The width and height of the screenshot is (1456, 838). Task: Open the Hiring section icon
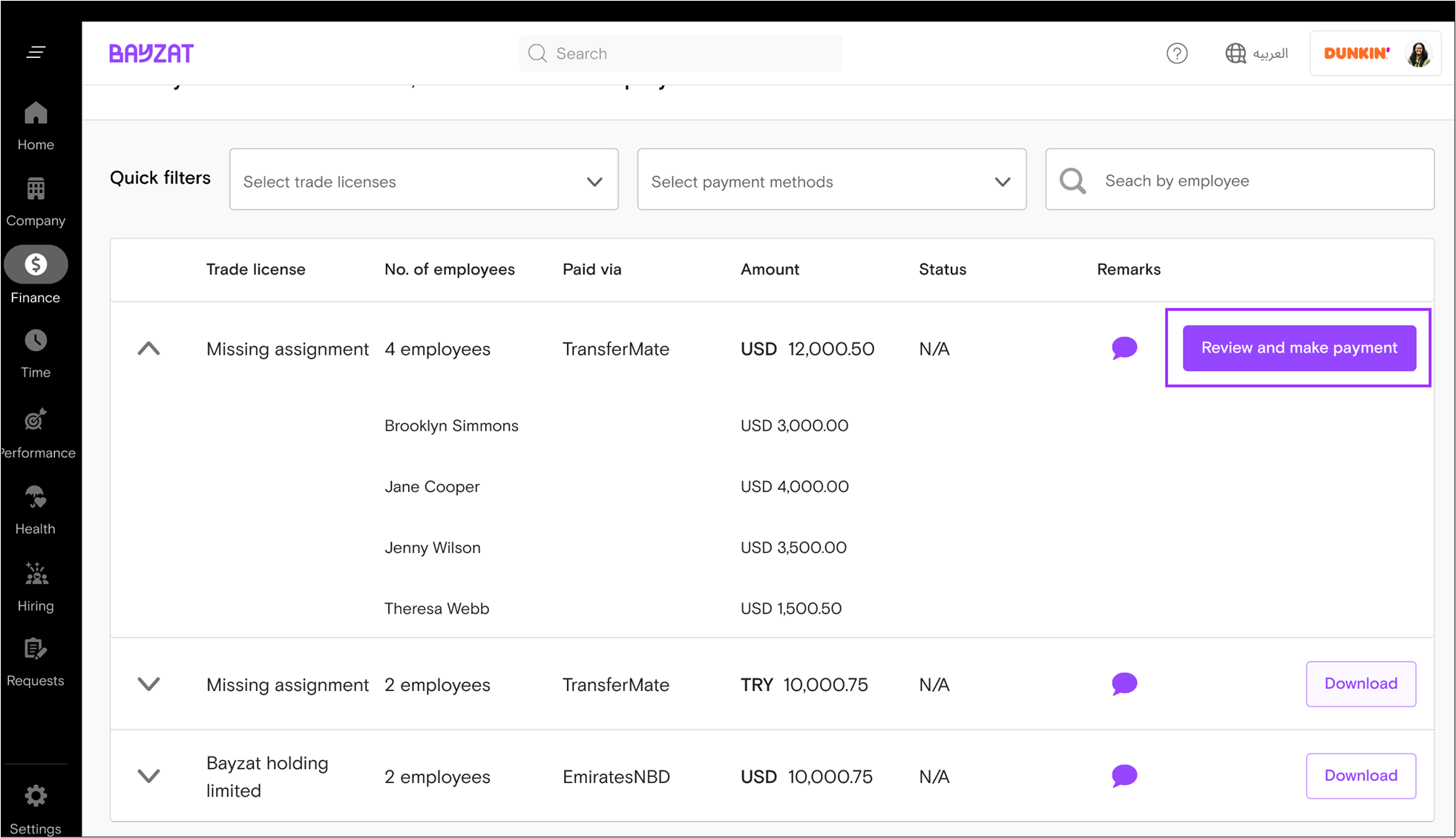pyautogui.click(x=36, y=575)
